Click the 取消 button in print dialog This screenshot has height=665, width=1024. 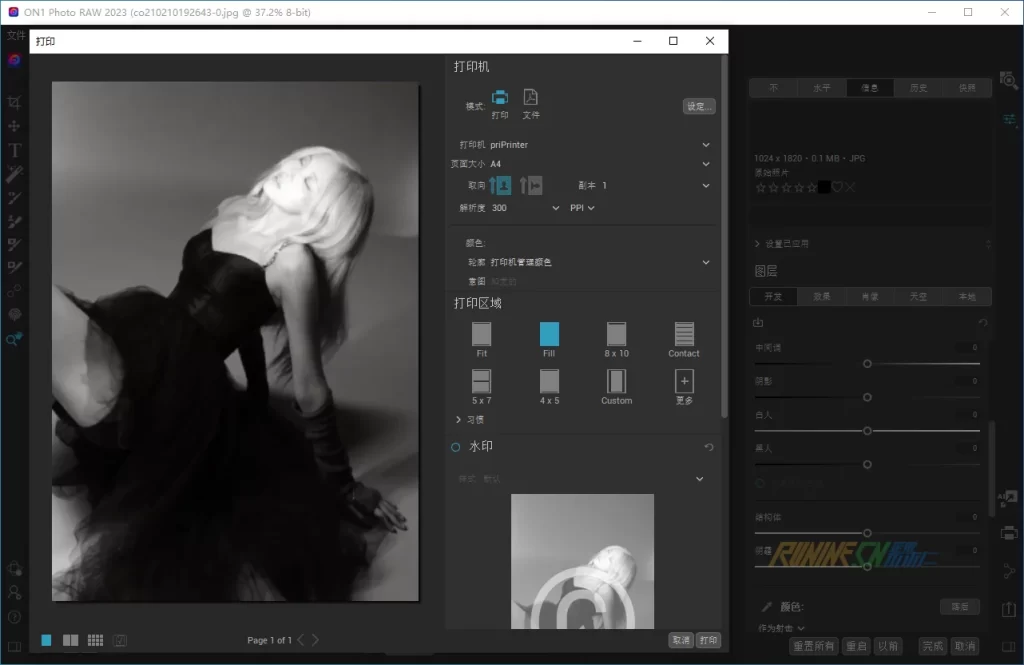681,640
